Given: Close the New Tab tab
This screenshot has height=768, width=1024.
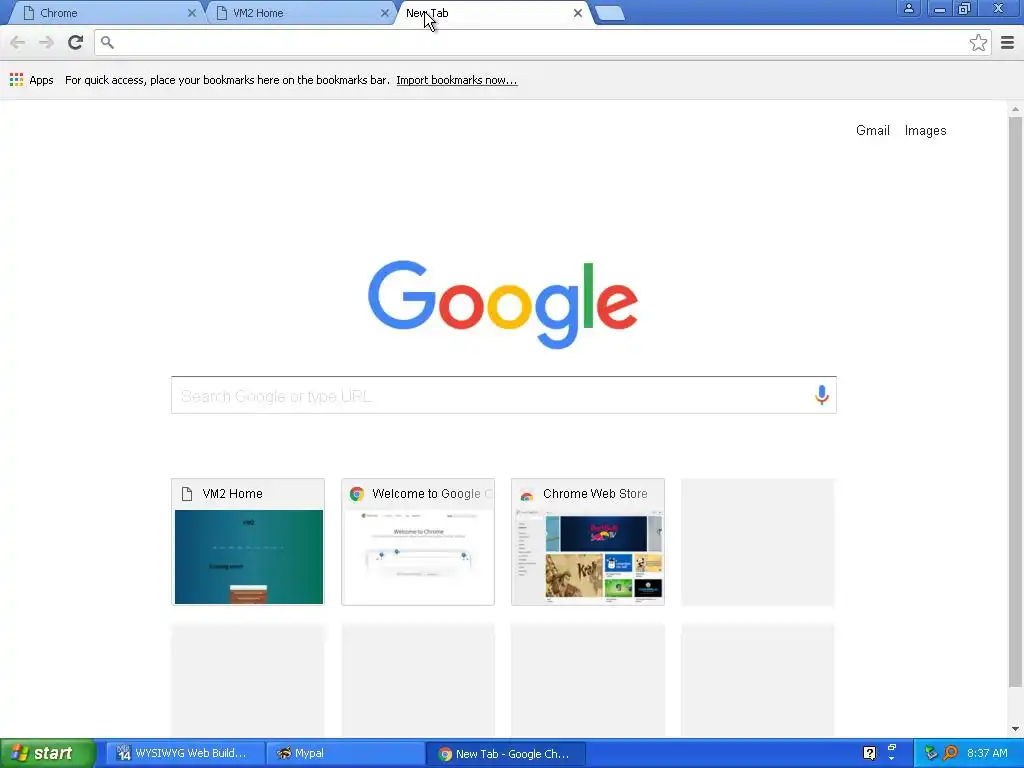Looking at the screenshot, I should (x=577, y=13).
